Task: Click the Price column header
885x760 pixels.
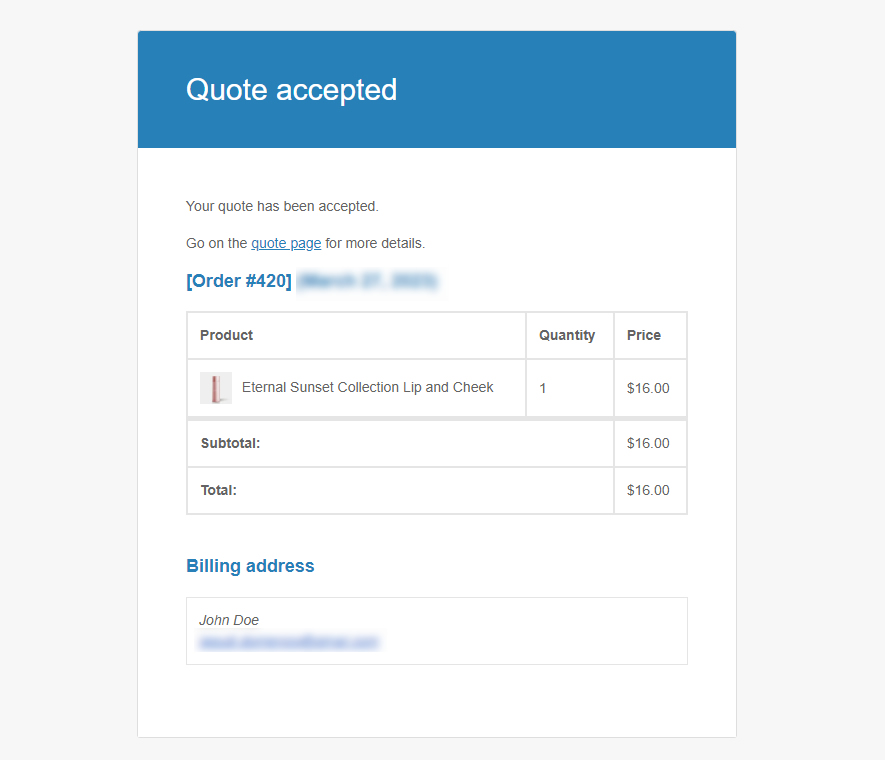Action: tap(644, 335)
